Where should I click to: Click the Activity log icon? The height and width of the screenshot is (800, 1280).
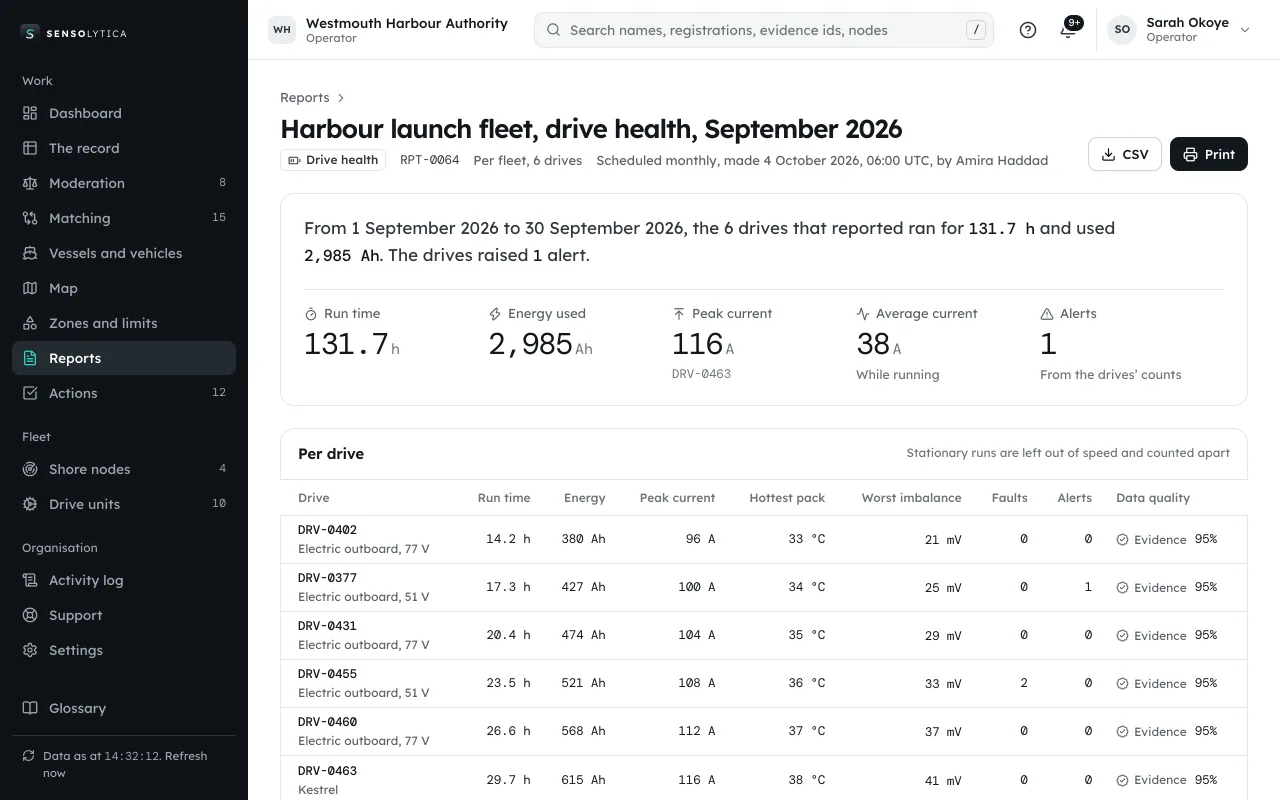pyautogui.click(x=30, y=580)
